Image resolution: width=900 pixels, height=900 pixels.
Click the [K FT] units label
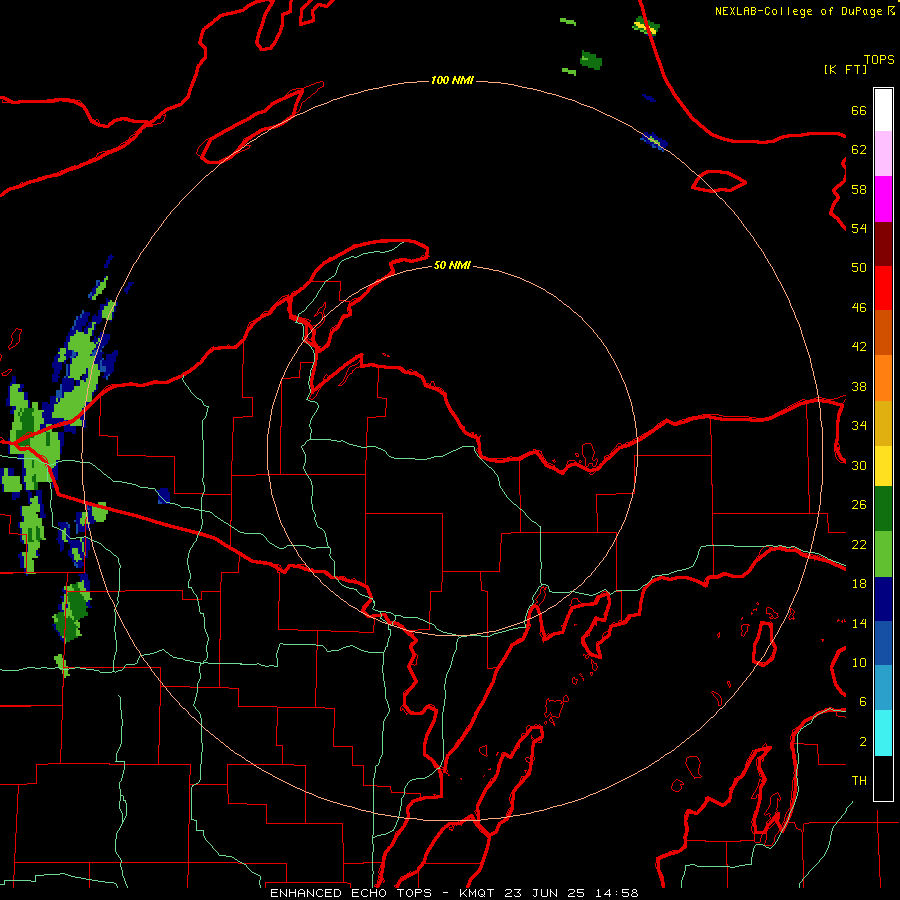pyautogui.click(x=845, y=69)
